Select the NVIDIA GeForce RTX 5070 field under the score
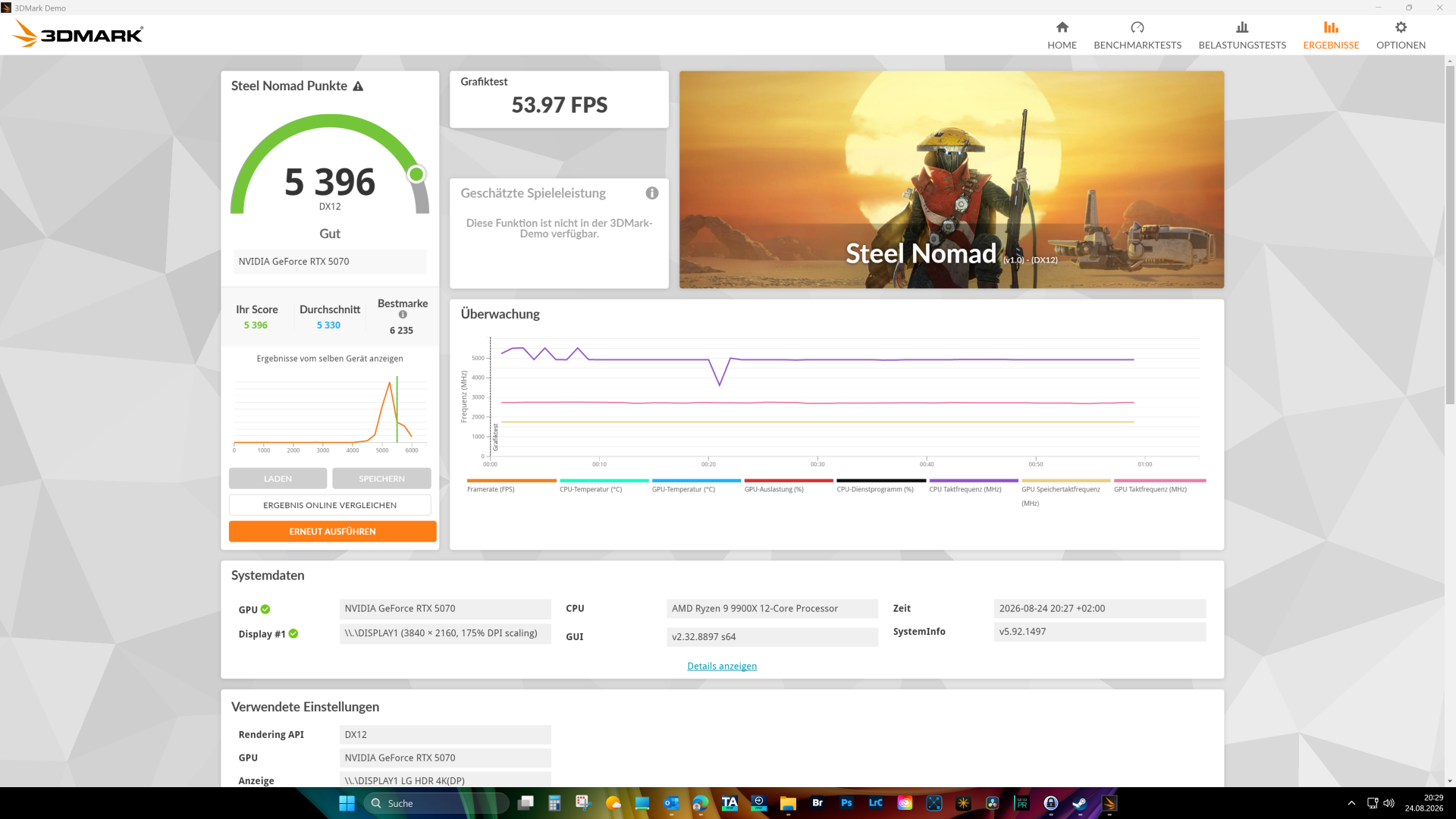This screenshot has width=1456, height=819. coord(330,262)
